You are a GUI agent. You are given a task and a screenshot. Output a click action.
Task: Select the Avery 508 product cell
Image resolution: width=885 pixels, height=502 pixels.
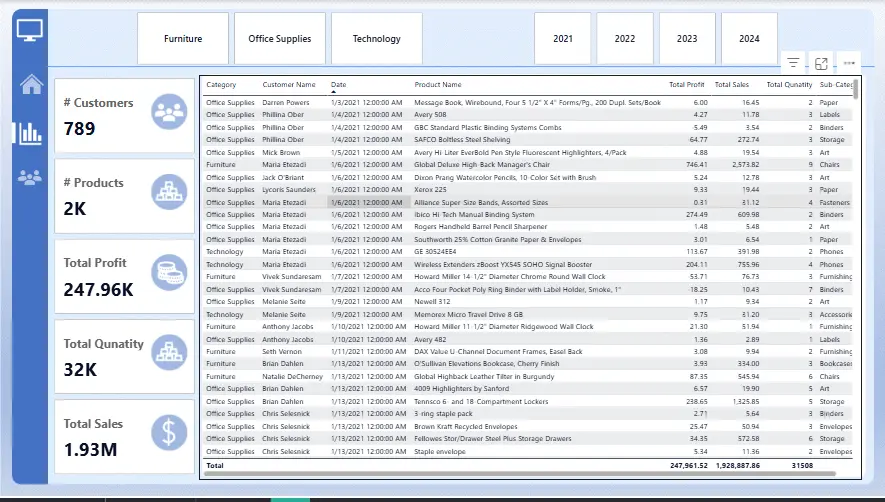pos(430,115)
